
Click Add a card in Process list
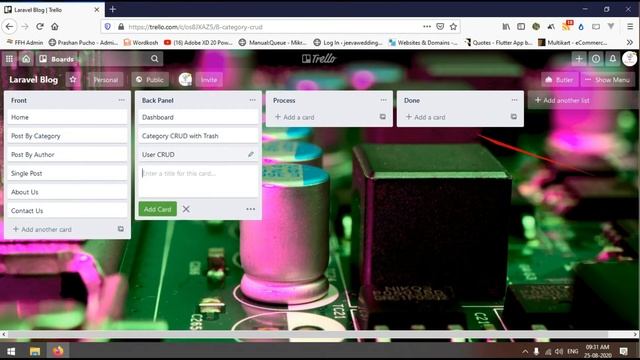[x=294, y=117]
